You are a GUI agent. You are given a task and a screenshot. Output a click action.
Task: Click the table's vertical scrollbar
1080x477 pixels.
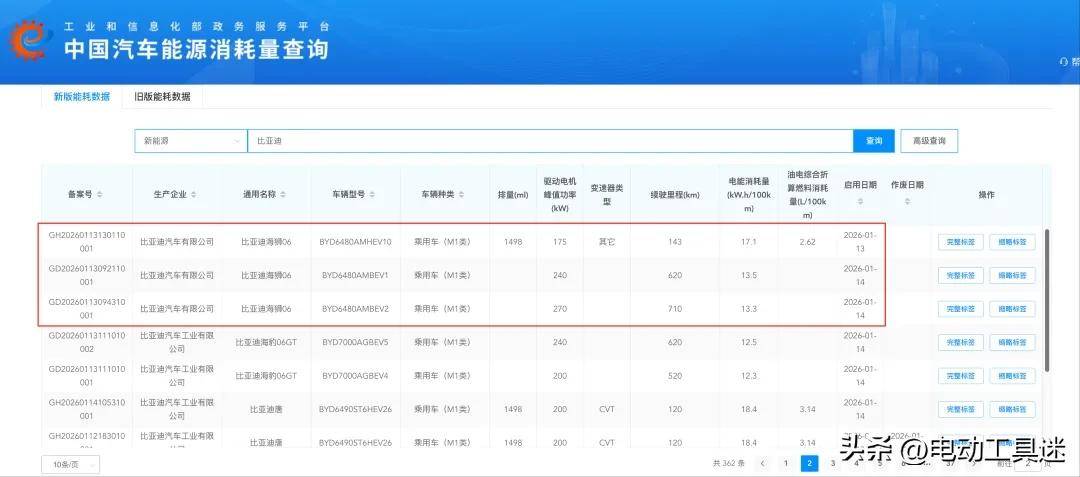[x=1047, y=280]
